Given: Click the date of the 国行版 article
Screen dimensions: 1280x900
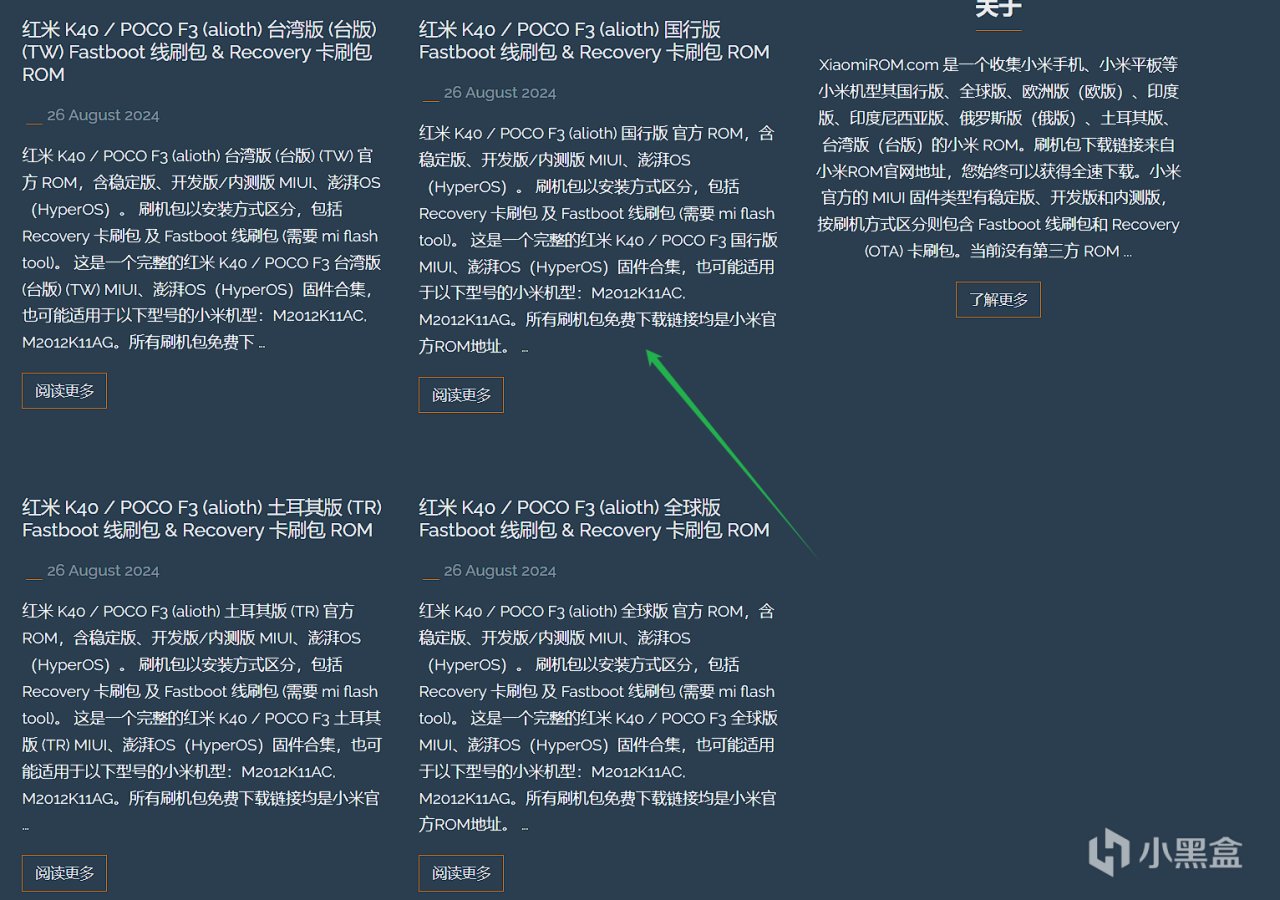Looking at the screenshot, I should [499, 92].
